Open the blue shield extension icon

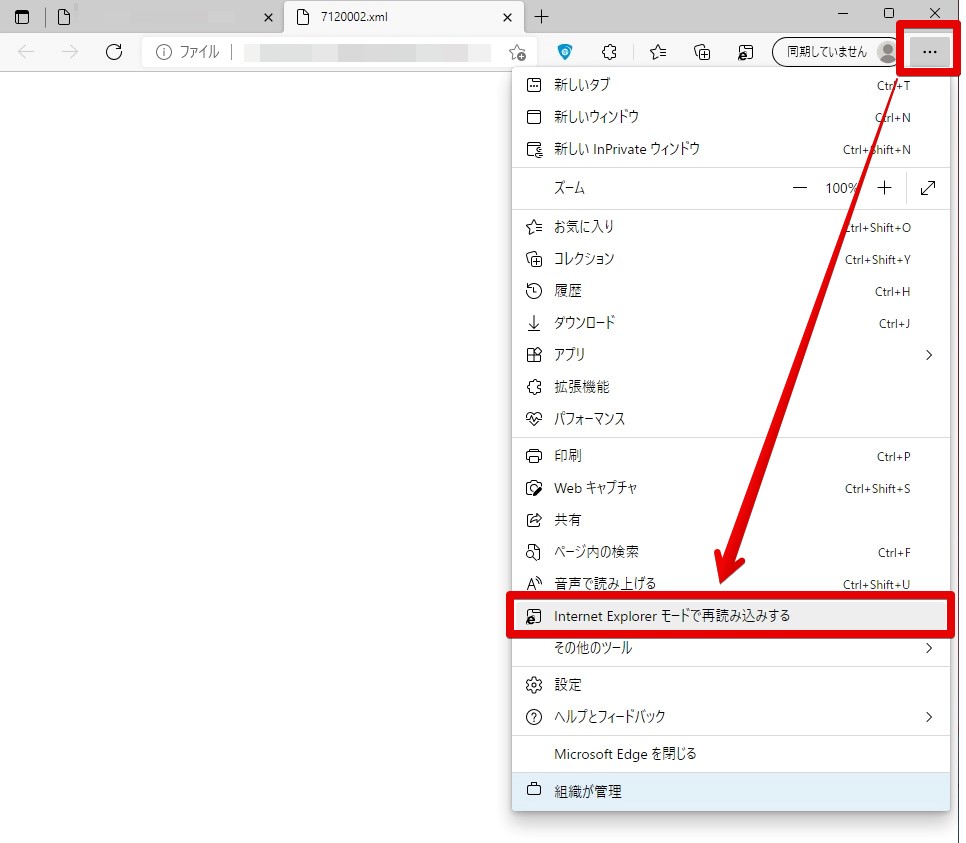click(x=564, y=52)
